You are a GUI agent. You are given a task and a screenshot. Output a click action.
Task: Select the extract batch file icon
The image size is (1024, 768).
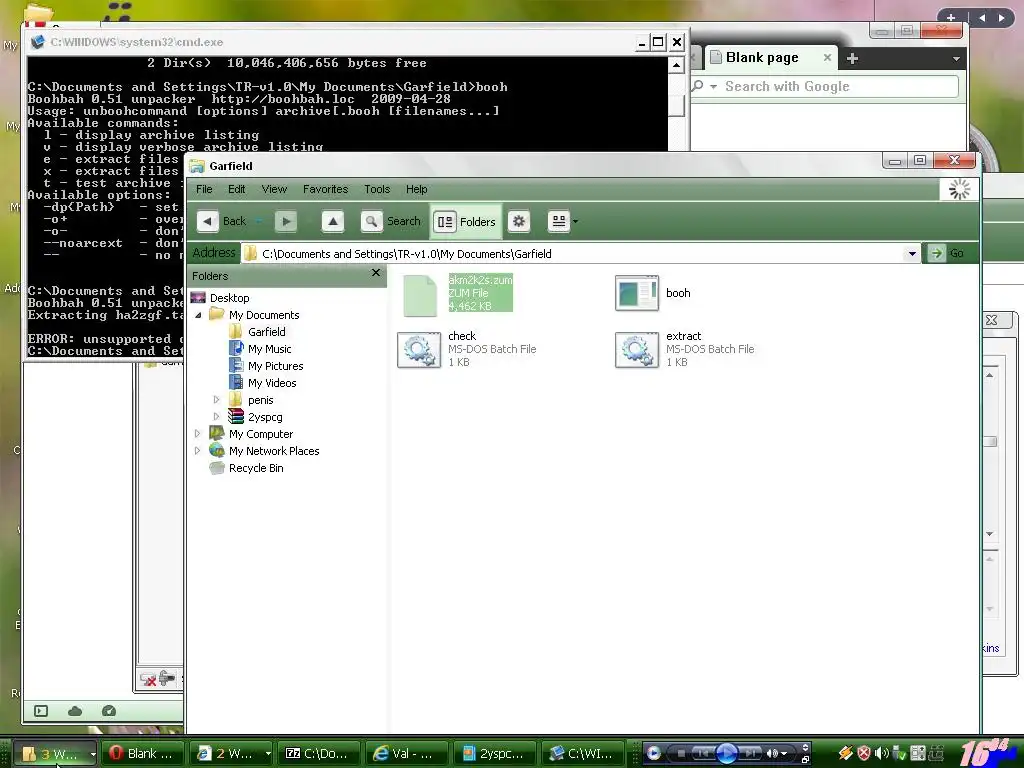pos(637,349)
